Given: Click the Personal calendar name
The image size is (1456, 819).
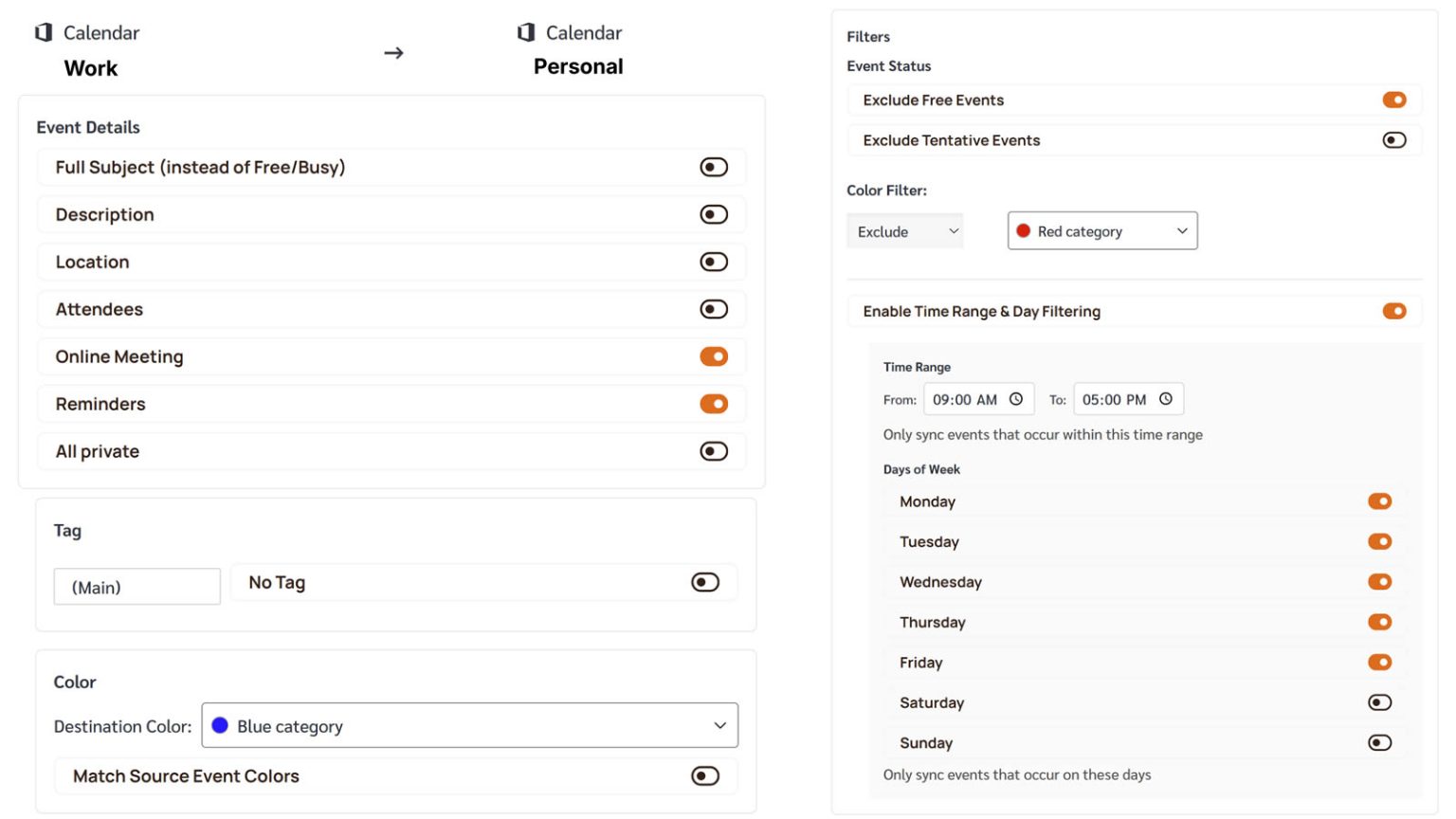Looking at the screenshot, I should click(x=578, y=66).
